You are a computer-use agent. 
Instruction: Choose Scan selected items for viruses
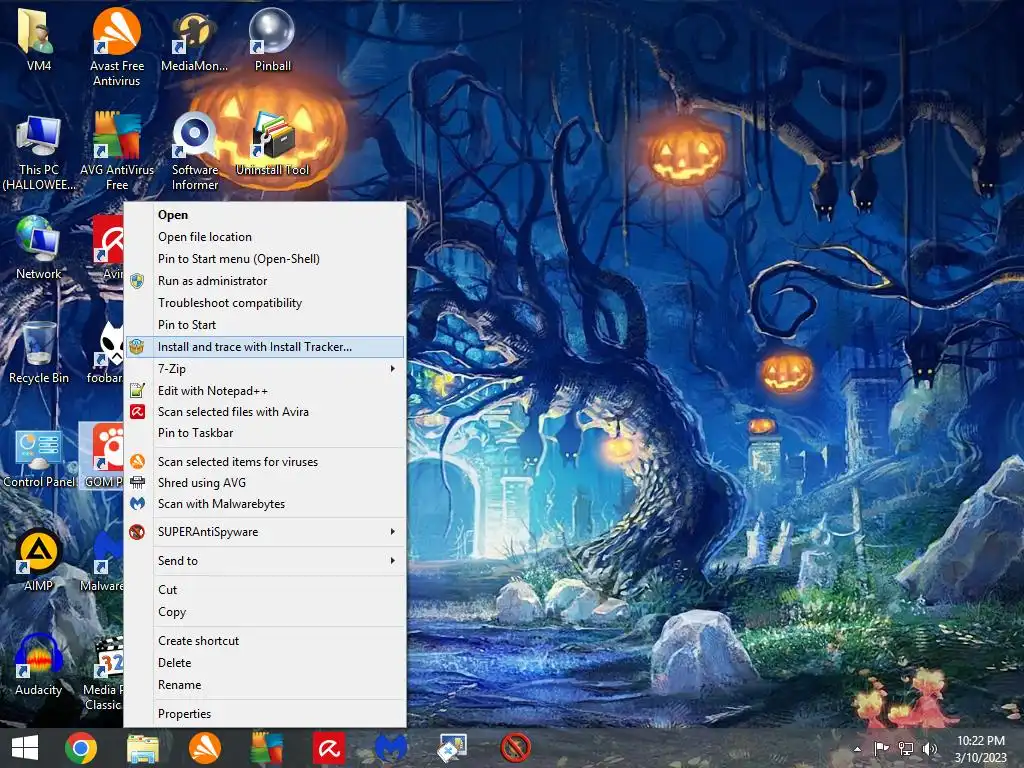point(264,462)
